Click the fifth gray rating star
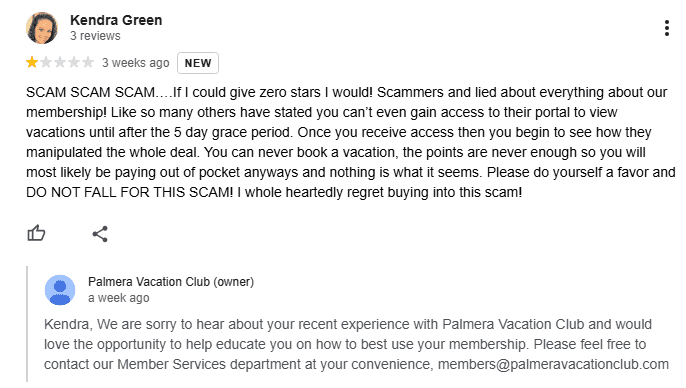Screen dimensions: 686x388 pyautogui.click(x=88, y=62)
